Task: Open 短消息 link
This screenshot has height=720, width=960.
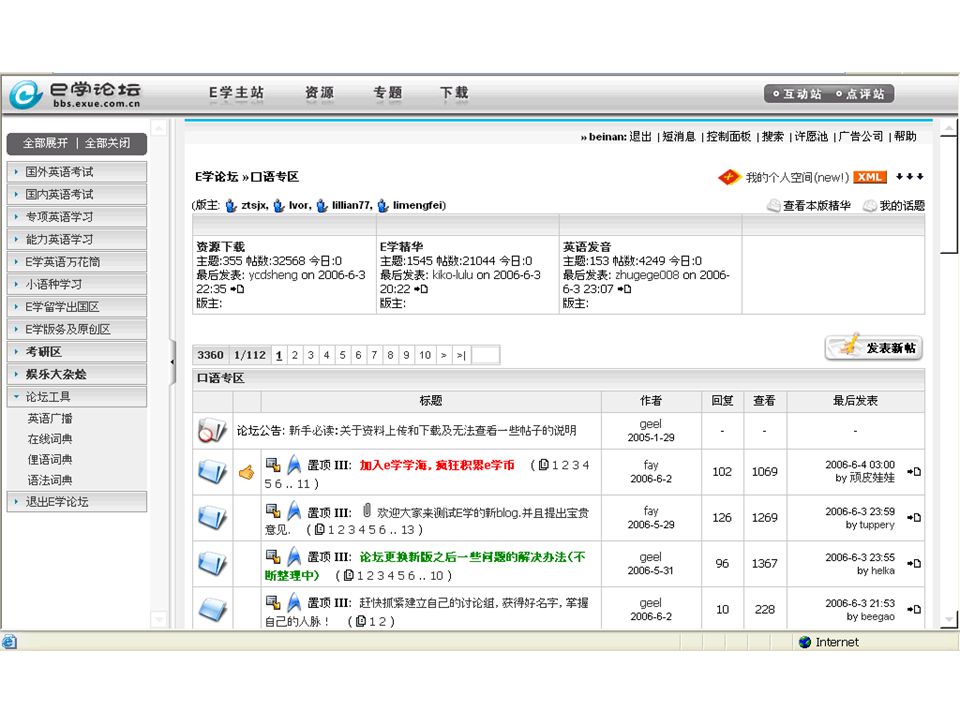Action: (x=679, y=137)
